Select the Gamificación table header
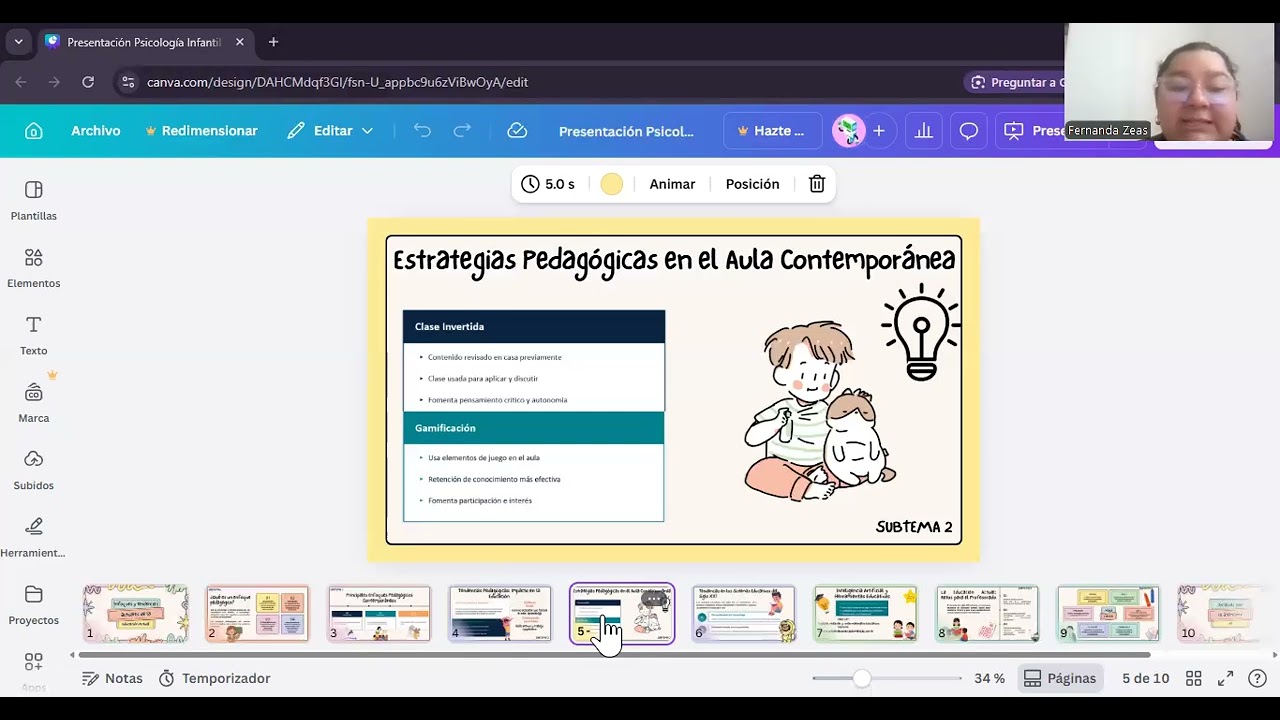1280x720 pixels. (x=534, y=428)
